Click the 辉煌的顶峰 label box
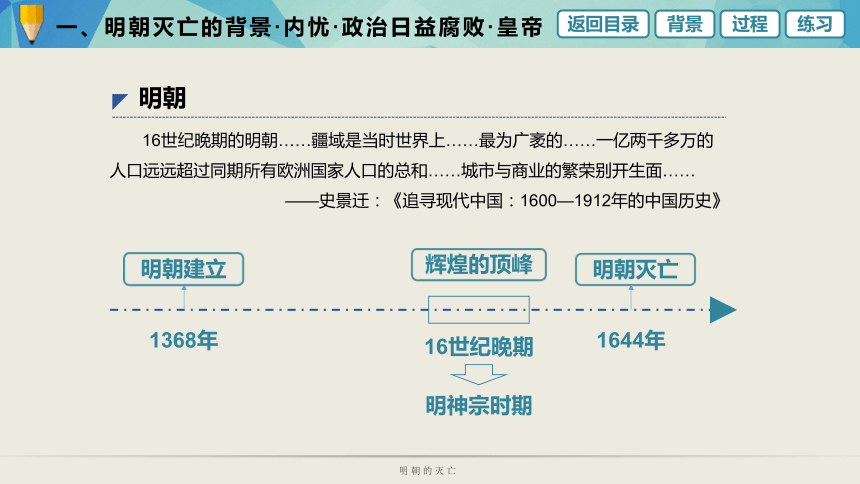Screen dimensions: 860x484 click(479, 264)
